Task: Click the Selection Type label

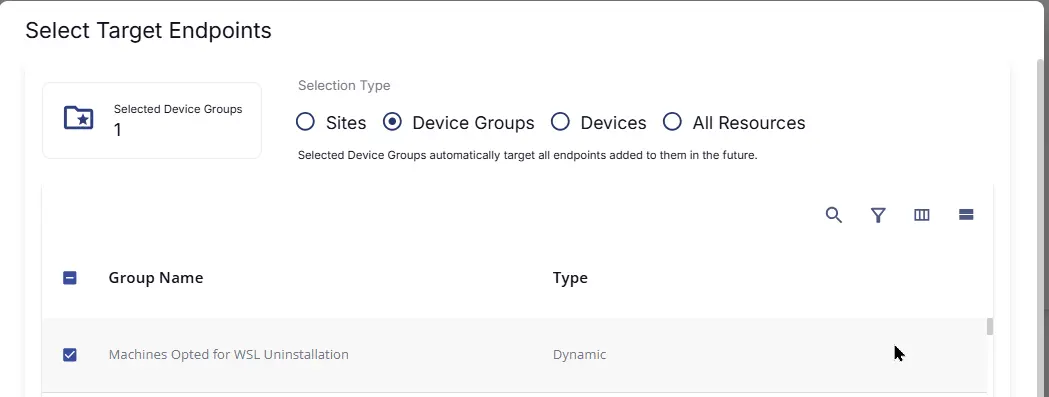Action: pos(344,86)
